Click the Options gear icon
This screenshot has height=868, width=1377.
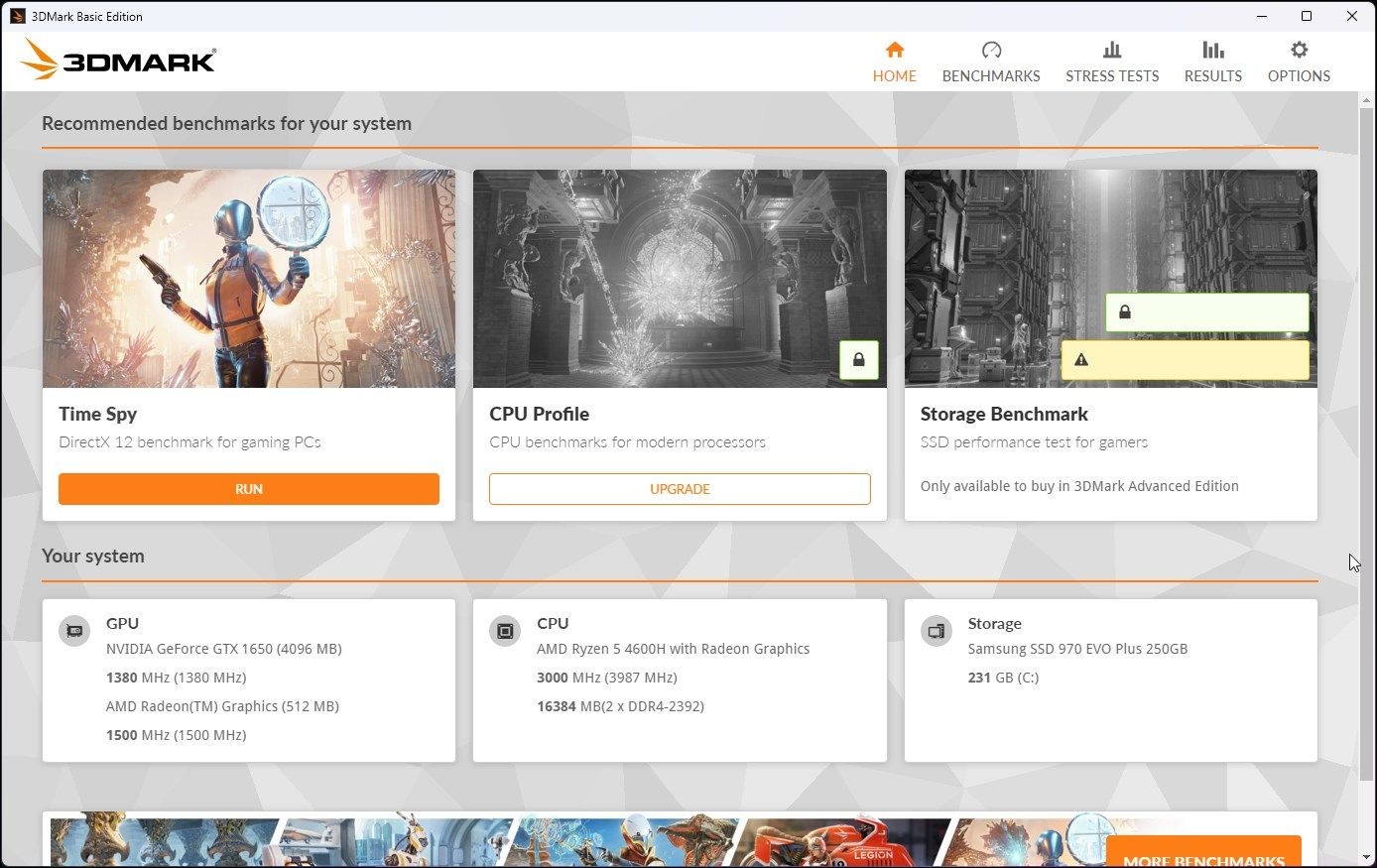[1299, 50]
